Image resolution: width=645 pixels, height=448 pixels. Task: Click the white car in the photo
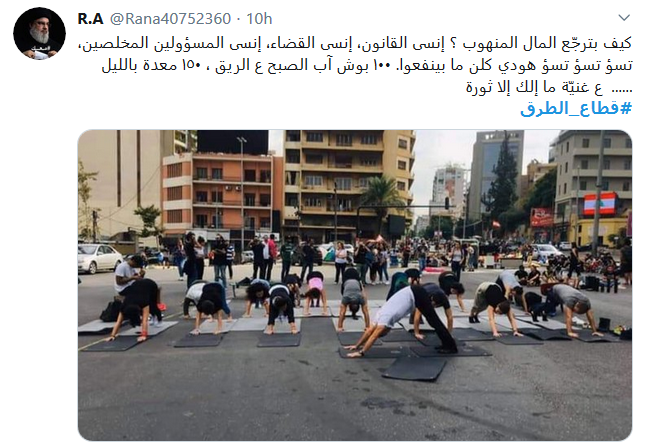tap(99, 258)
